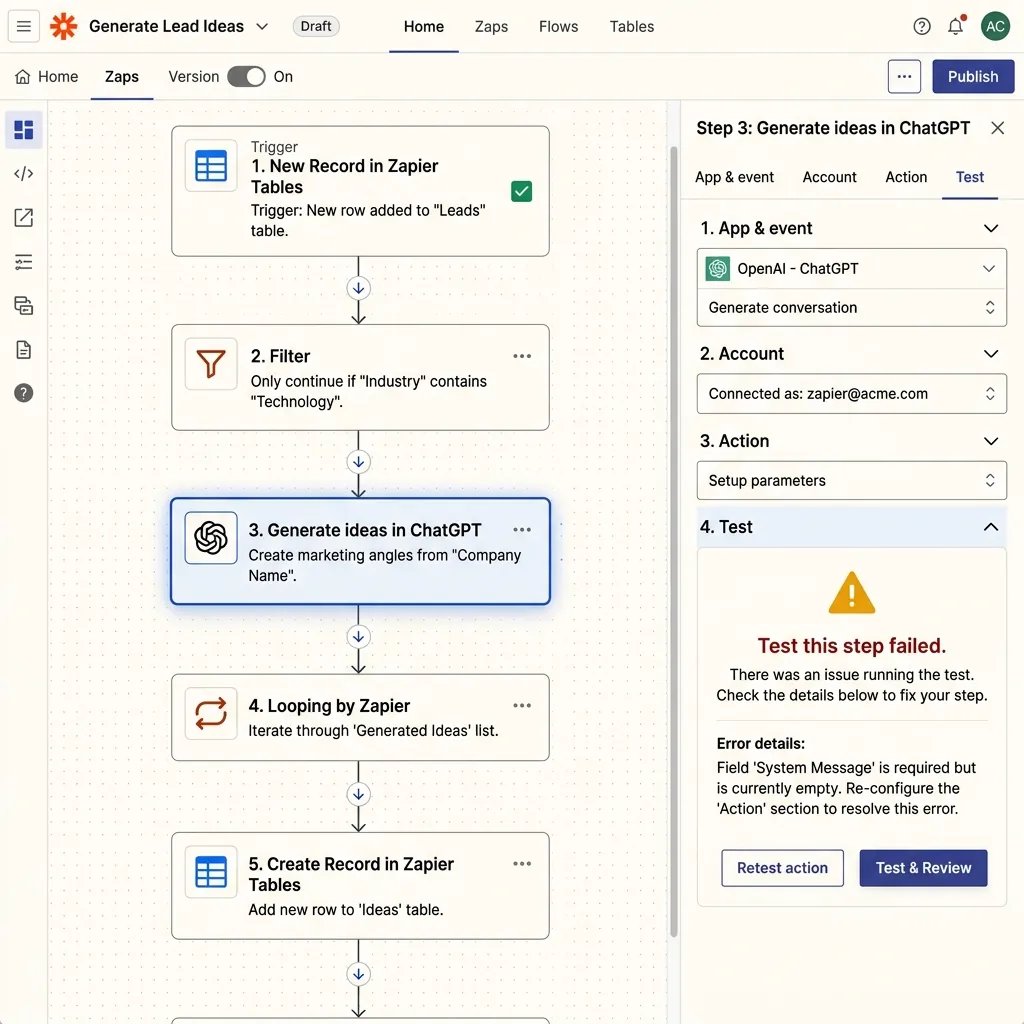Open the ellipsis menu beside Publish
The image size is (1024, 1024).
[904, 76]
